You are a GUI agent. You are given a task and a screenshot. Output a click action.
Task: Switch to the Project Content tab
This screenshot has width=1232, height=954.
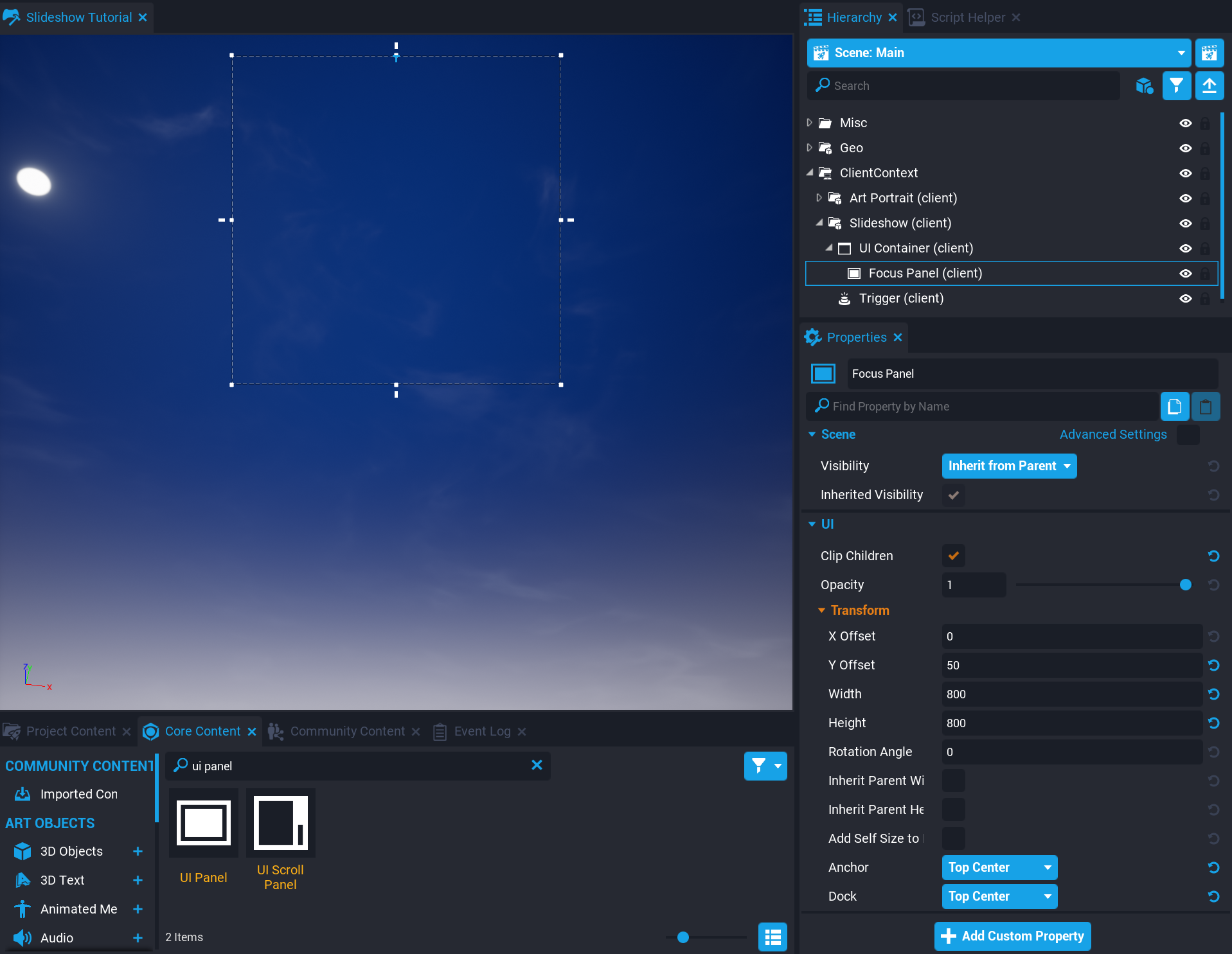71,731
